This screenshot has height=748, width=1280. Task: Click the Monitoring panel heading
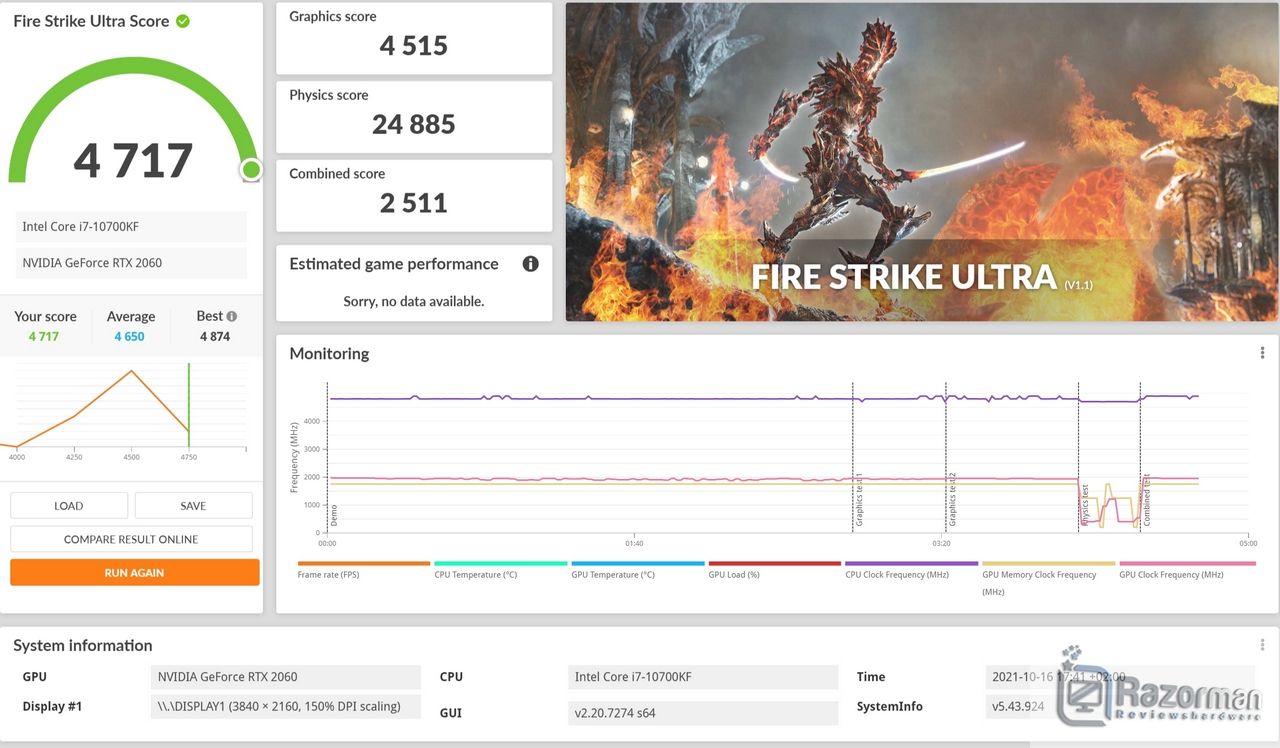tap(329, 353)
